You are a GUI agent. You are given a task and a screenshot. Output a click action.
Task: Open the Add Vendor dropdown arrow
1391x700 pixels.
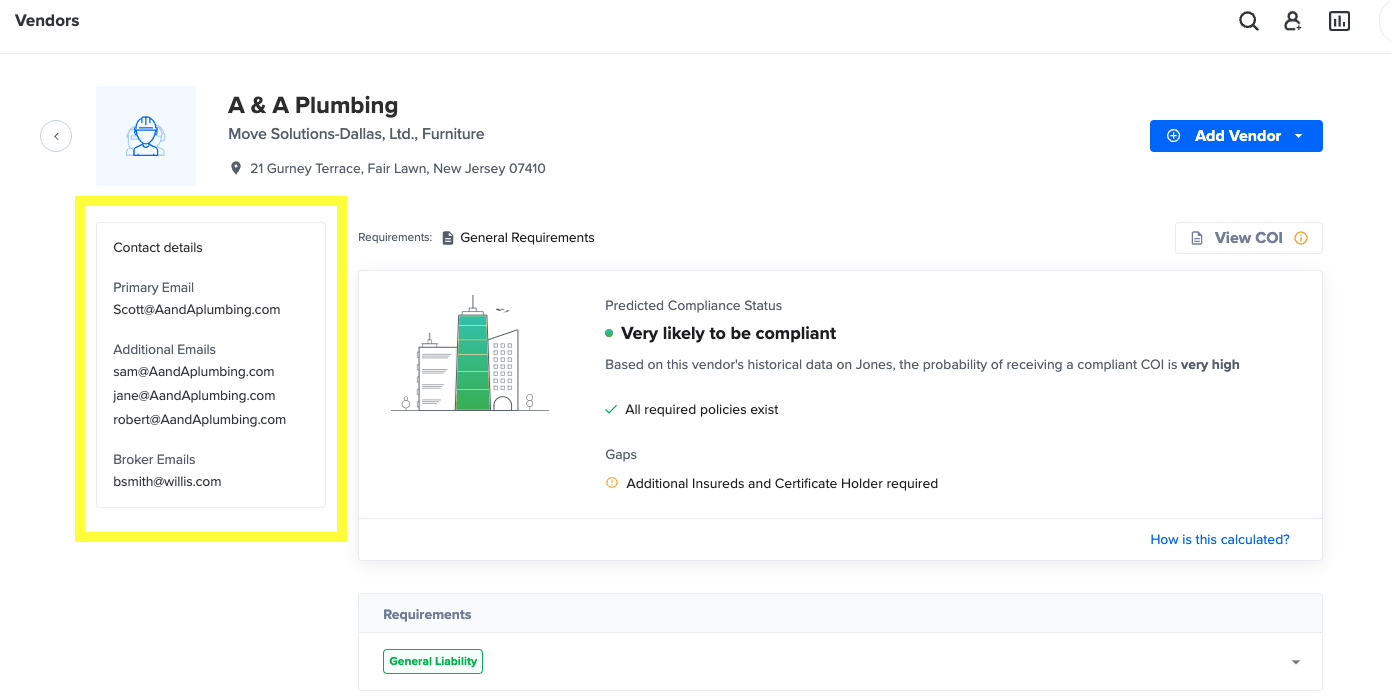coord(1299,136)
